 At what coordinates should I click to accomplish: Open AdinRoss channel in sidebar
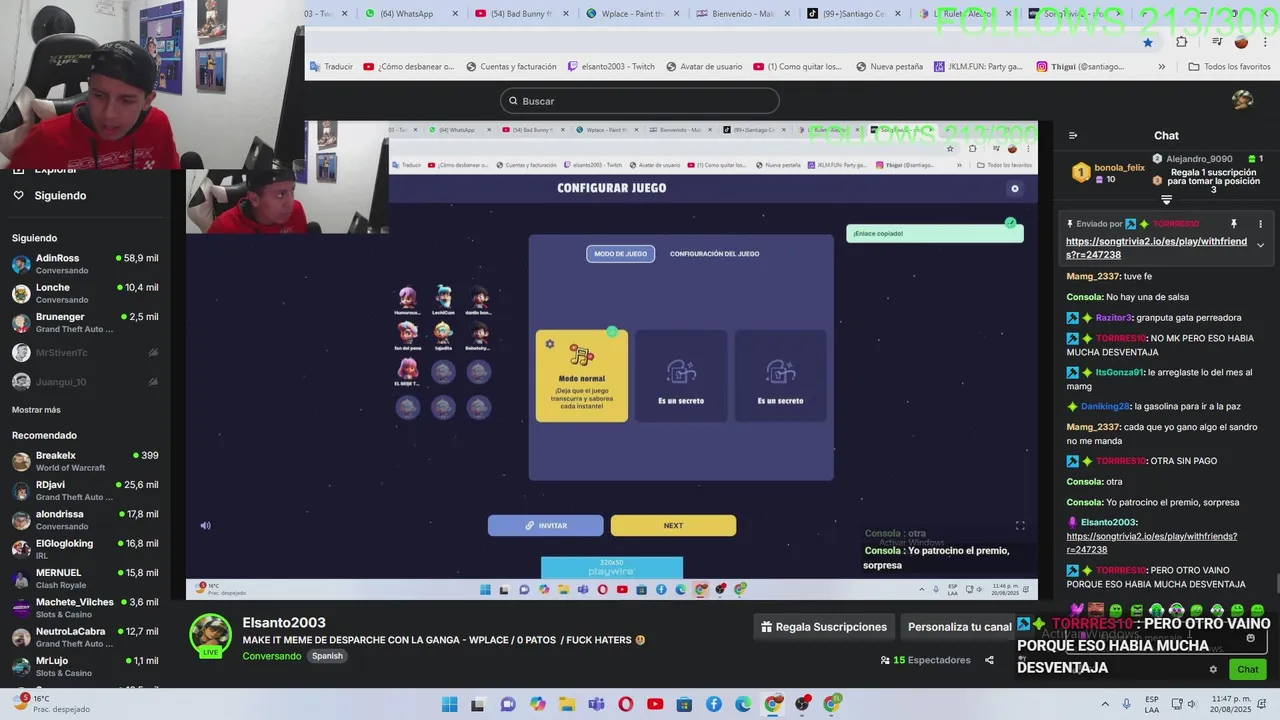pyautogui.click(x=85, y=264)
